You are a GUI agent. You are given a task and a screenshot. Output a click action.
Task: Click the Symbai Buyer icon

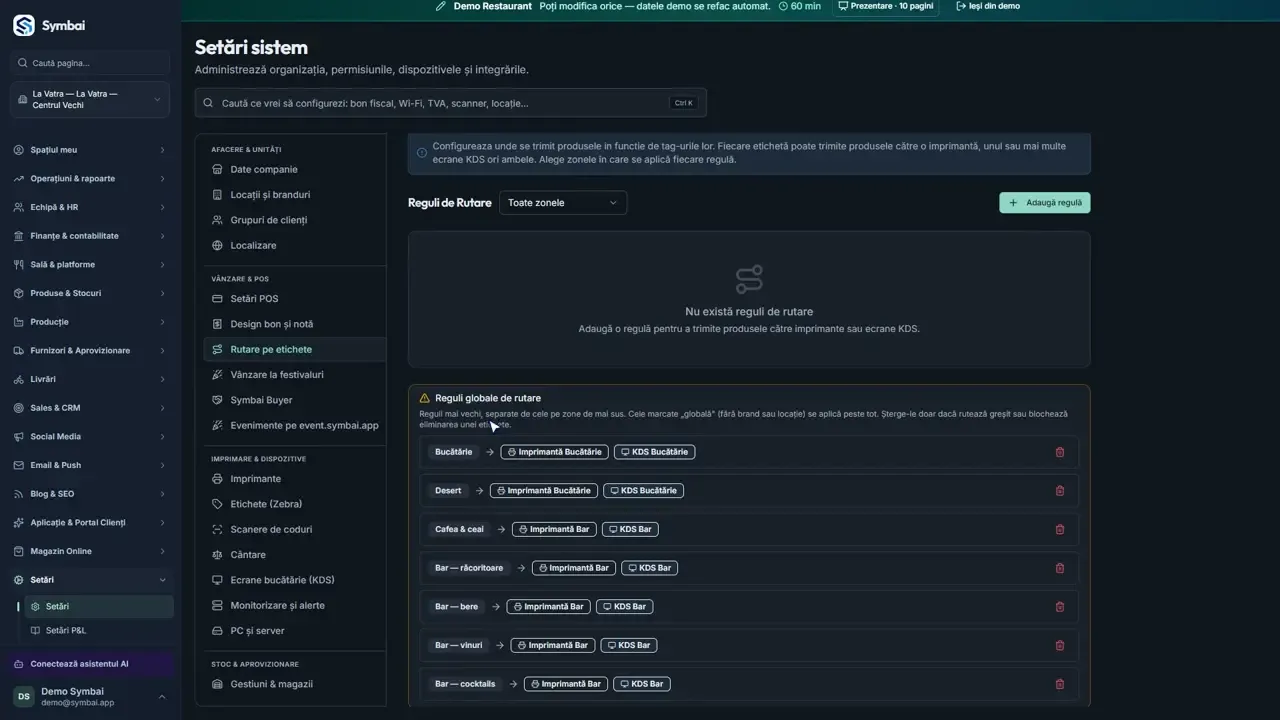218,400
